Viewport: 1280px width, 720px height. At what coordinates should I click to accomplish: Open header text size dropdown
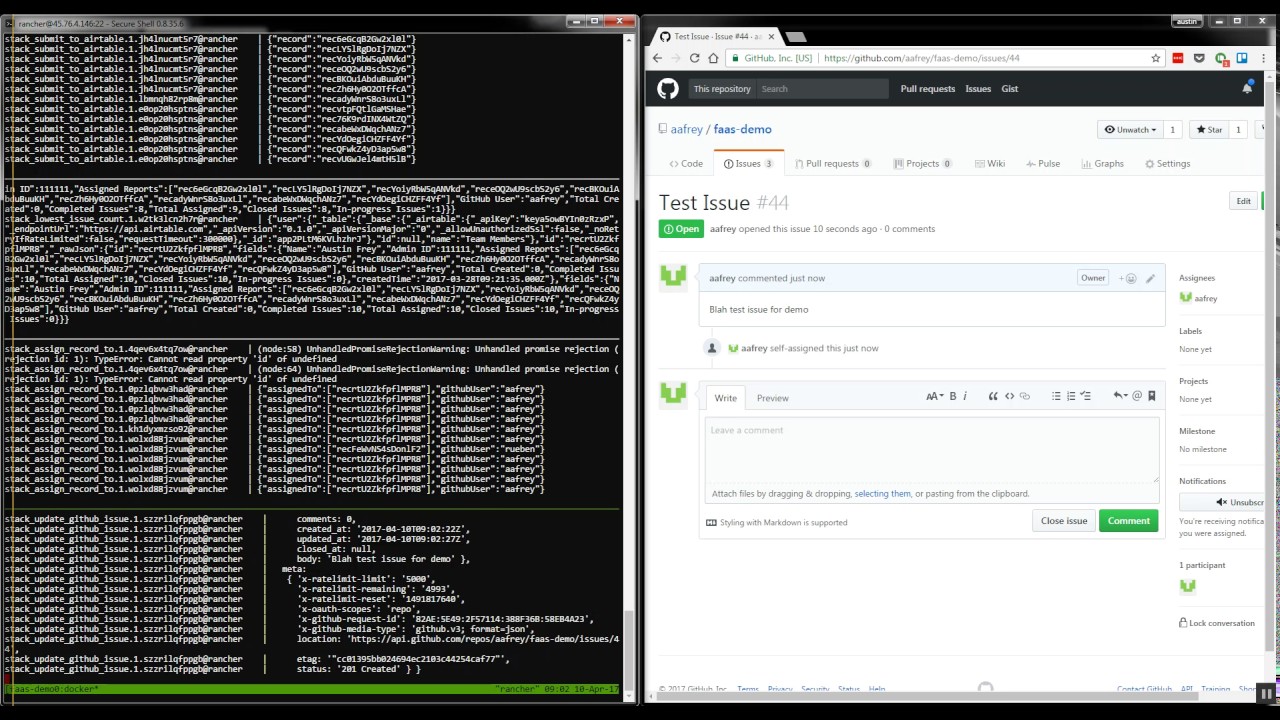point(934,396)
